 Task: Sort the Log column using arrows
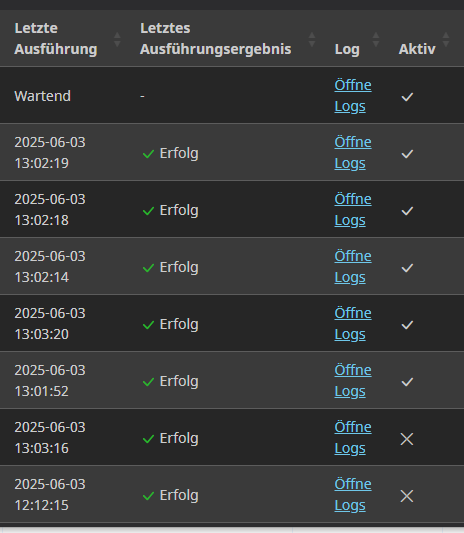(x=376, y=39)
